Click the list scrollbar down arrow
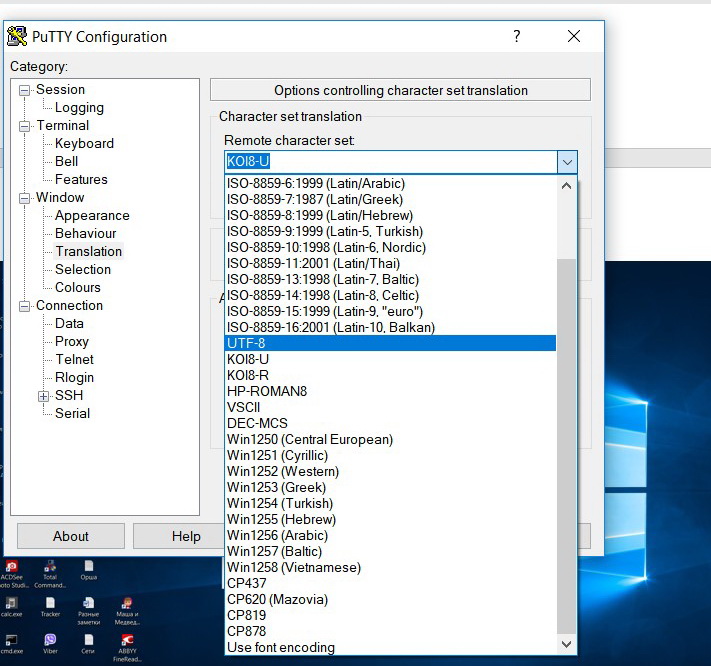Image resolution: width=711 pixels, height=666 pixels. (566, 644)
